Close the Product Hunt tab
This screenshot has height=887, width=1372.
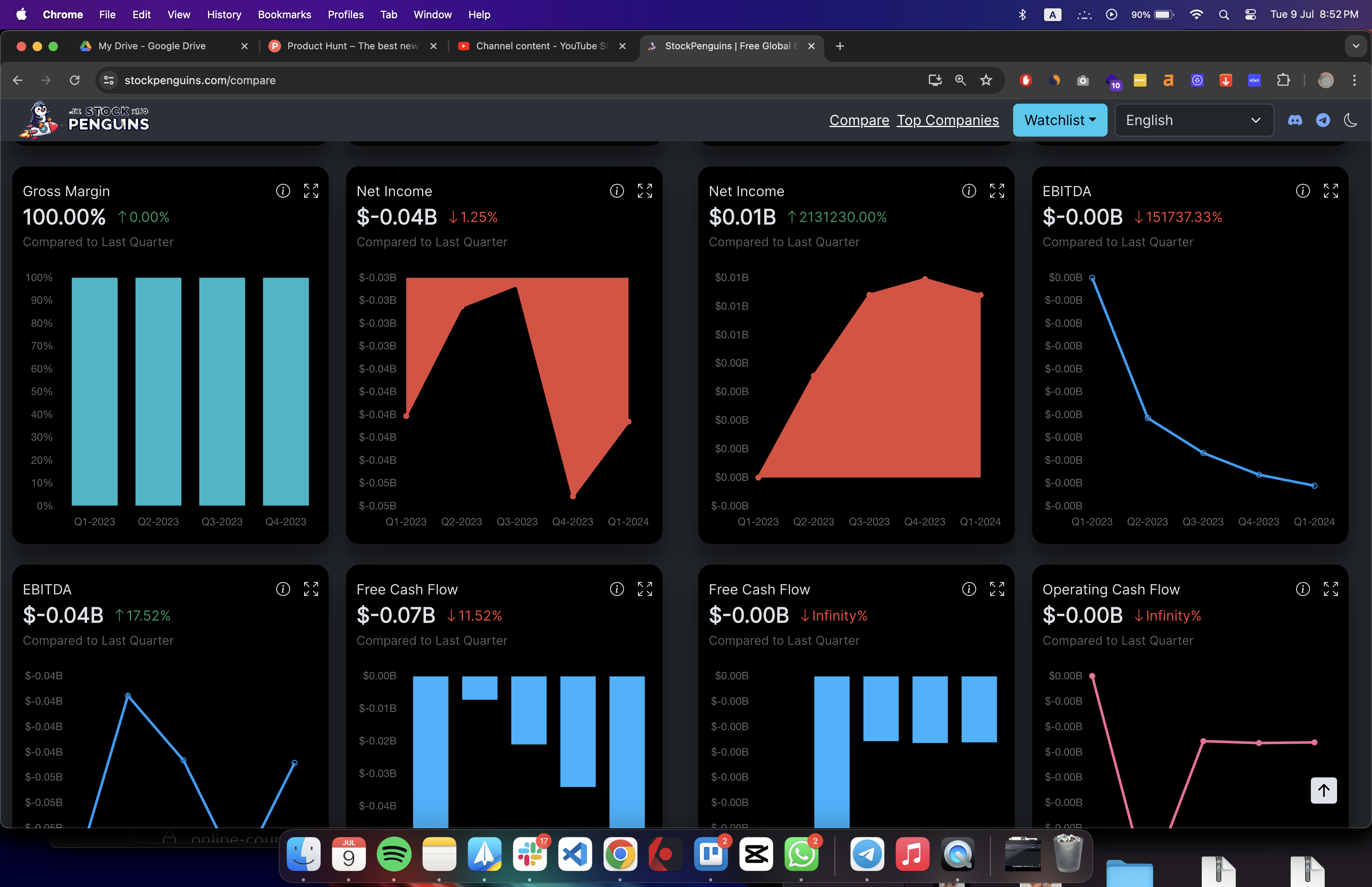point(434,46)
